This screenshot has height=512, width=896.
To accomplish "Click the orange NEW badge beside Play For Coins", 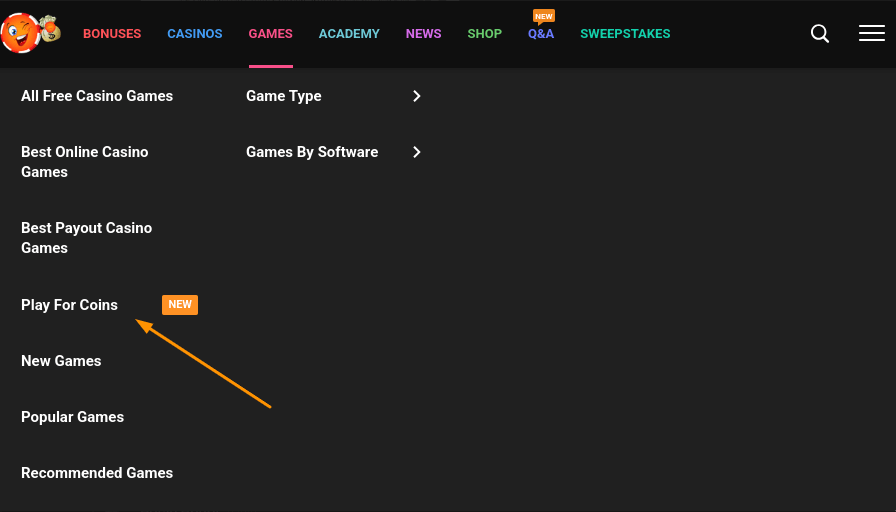I will [180, 305].
